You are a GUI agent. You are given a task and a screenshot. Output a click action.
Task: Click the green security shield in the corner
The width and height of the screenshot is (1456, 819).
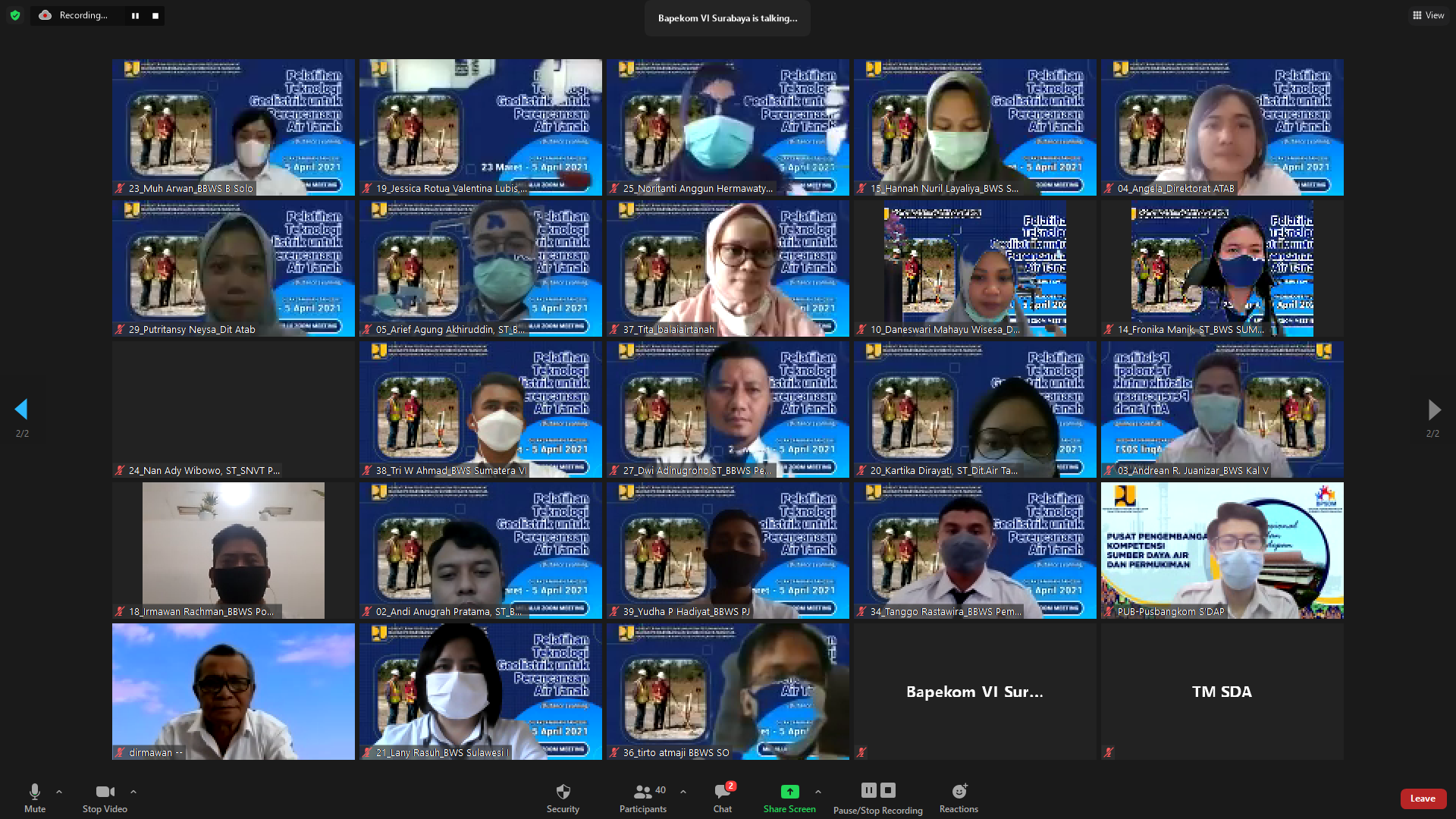coord(15,15)
